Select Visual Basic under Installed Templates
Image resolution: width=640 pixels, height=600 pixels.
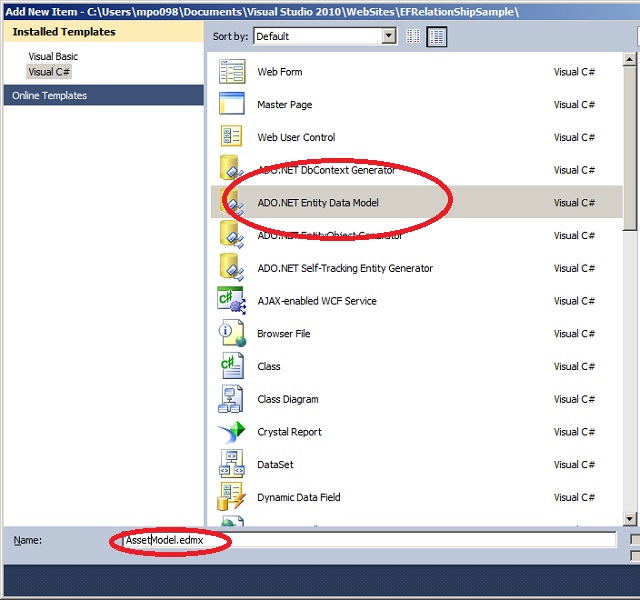pyautogui.click(x=53, y=56)
